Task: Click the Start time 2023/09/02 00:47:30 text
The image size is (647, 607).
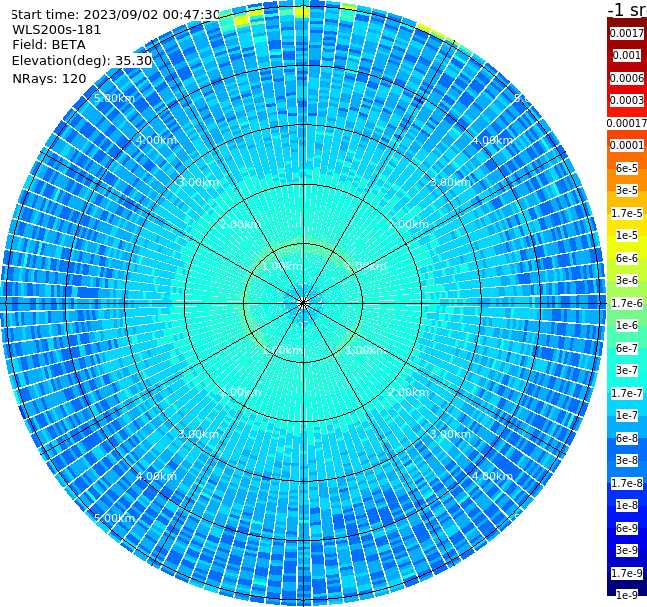Action: click(116, 14)
